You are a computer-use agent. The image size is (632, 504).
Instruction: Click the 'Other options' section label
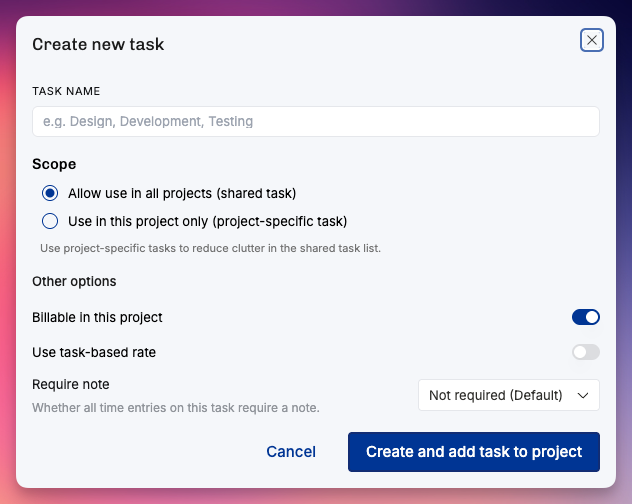point(74,281)
